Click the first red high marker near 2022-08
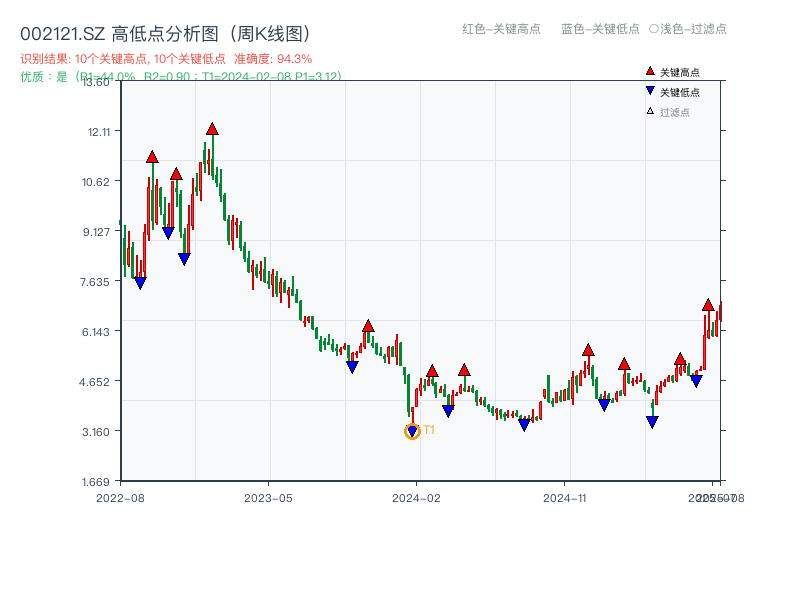Screen dimensions: 800x600 [x=153, y=157]
